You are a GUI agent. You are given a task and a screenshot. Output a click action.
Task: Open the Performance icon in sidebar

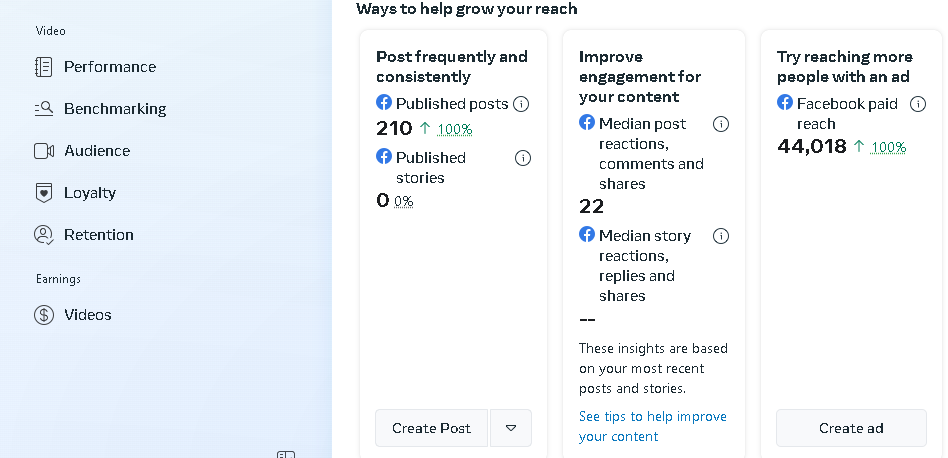coord(44,66)
